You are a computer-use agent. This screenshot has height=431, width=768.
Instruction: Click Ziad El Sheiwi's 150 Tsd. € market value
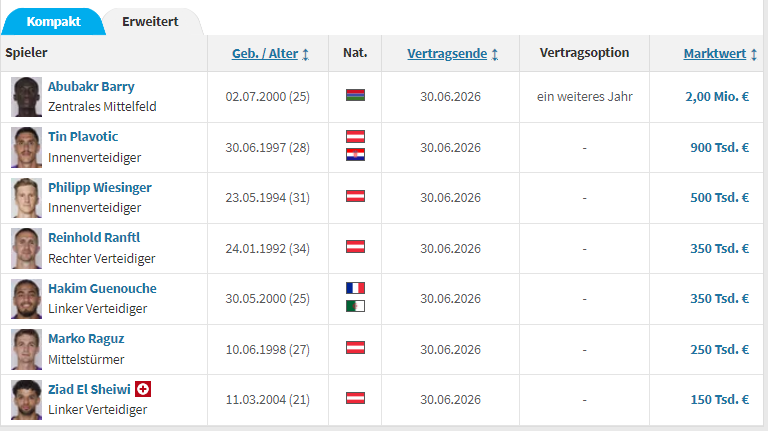718,399
